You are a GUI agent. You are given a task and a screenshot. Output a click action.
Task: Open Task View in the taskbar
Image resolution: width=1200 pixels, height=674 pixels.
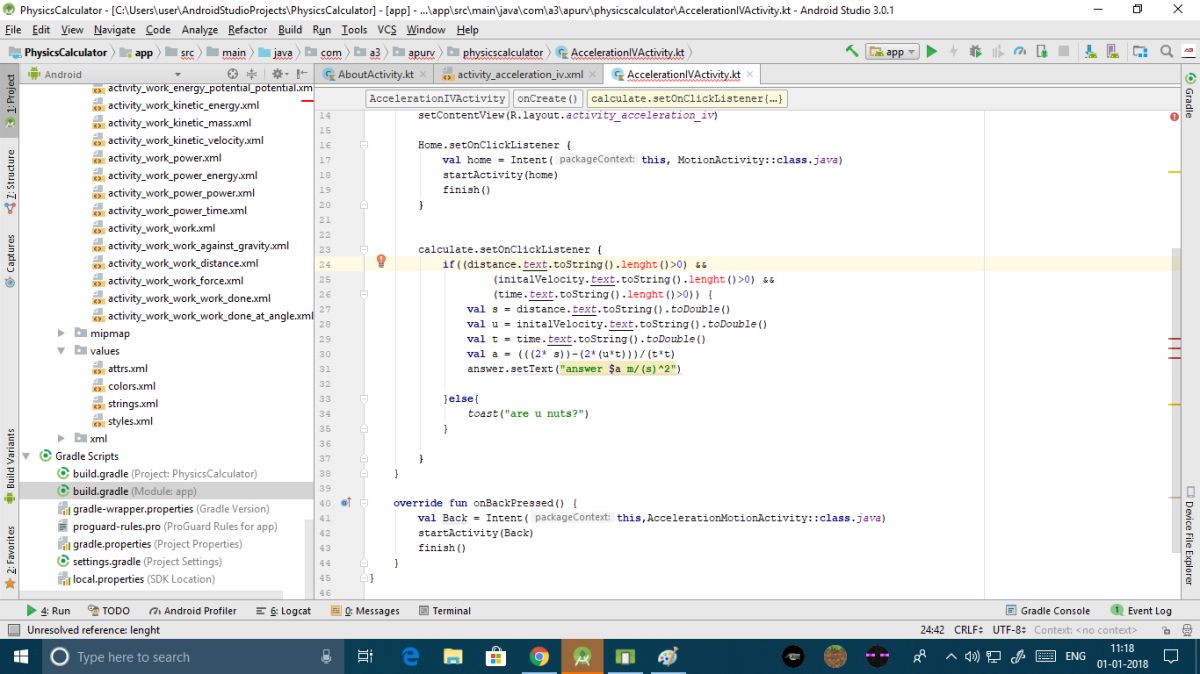(x=365, y=656)
